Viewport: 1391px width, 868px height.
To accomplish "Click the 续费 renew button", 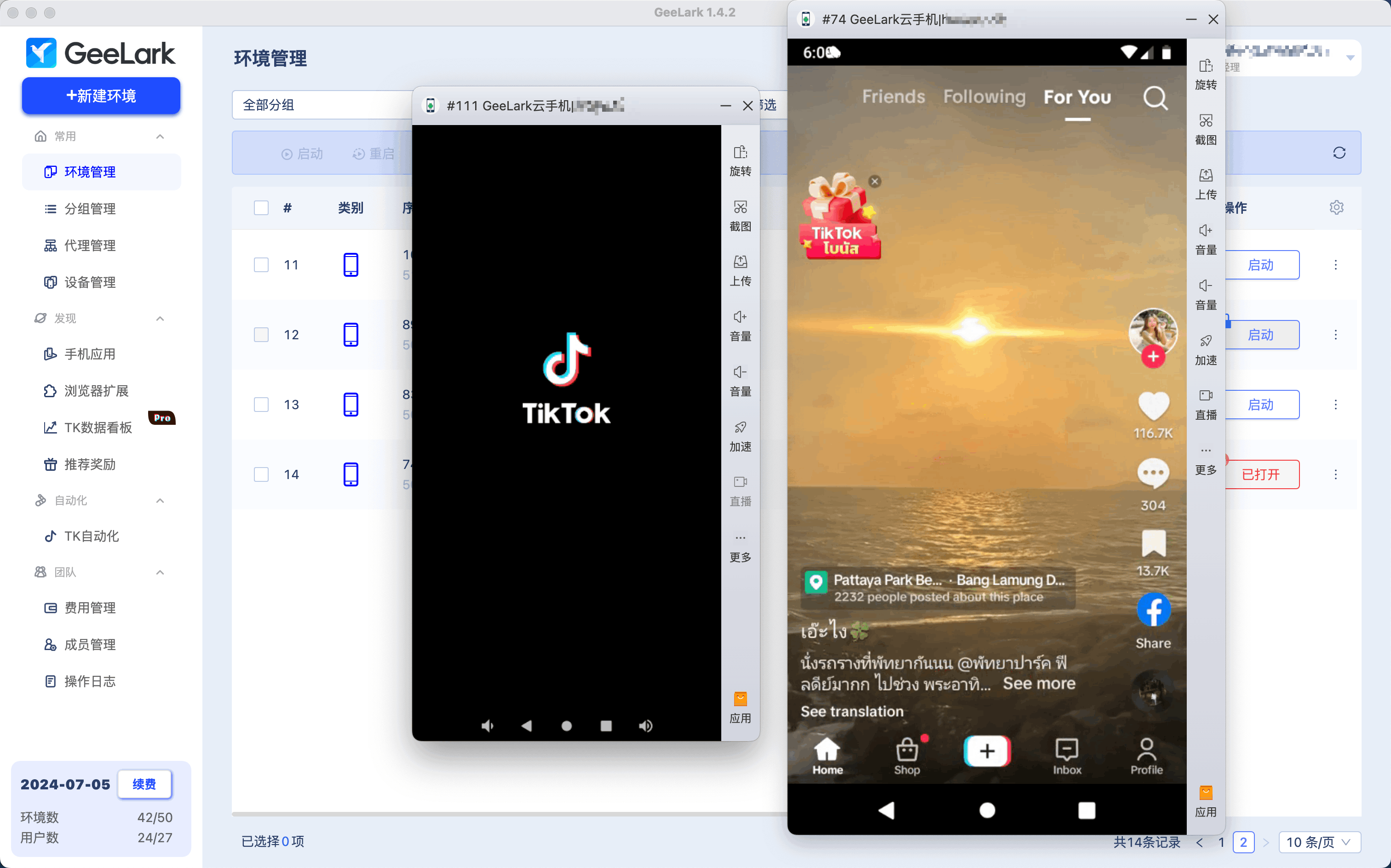I will point(144,784).
